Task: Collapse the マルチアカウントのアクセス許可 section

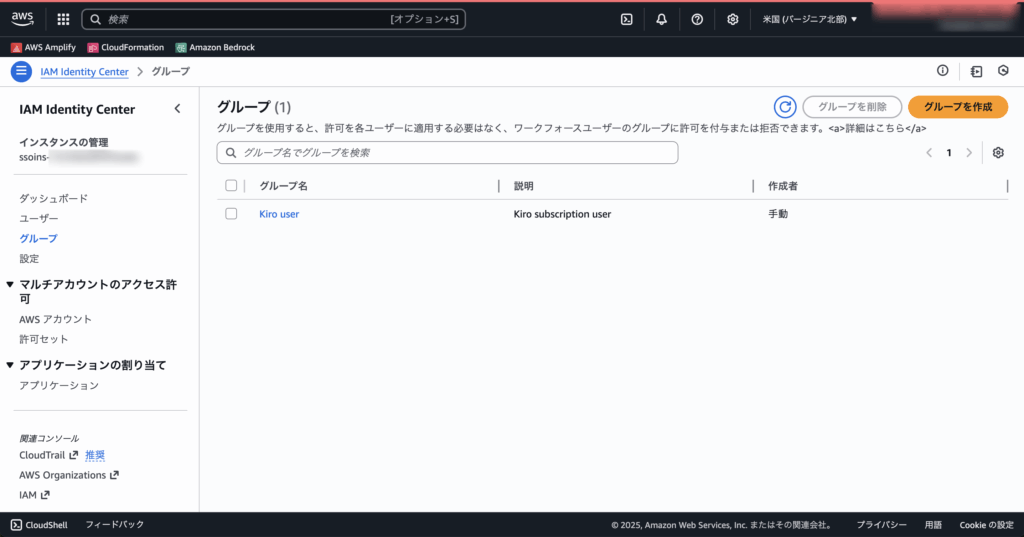Action: pyautogui.click(x=10, y=285)
